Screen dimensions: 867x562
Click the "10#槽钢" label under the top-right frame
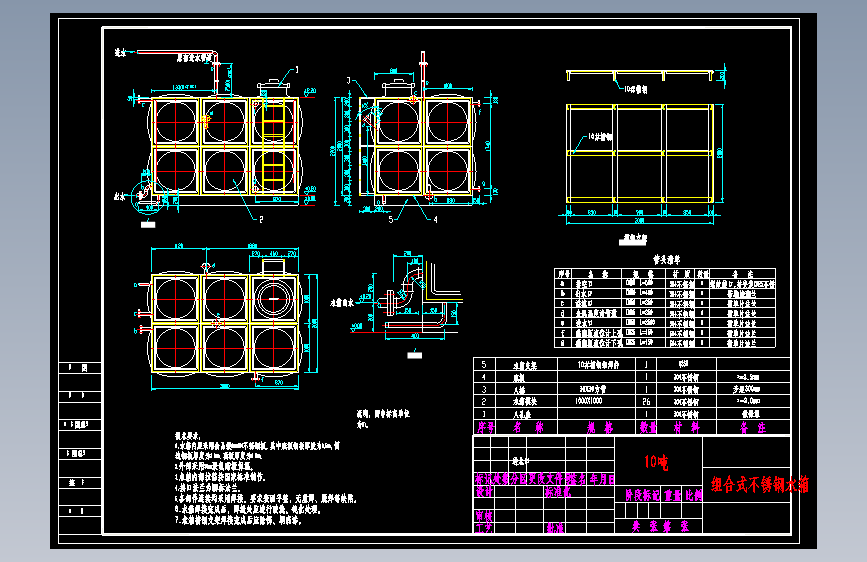636,89
